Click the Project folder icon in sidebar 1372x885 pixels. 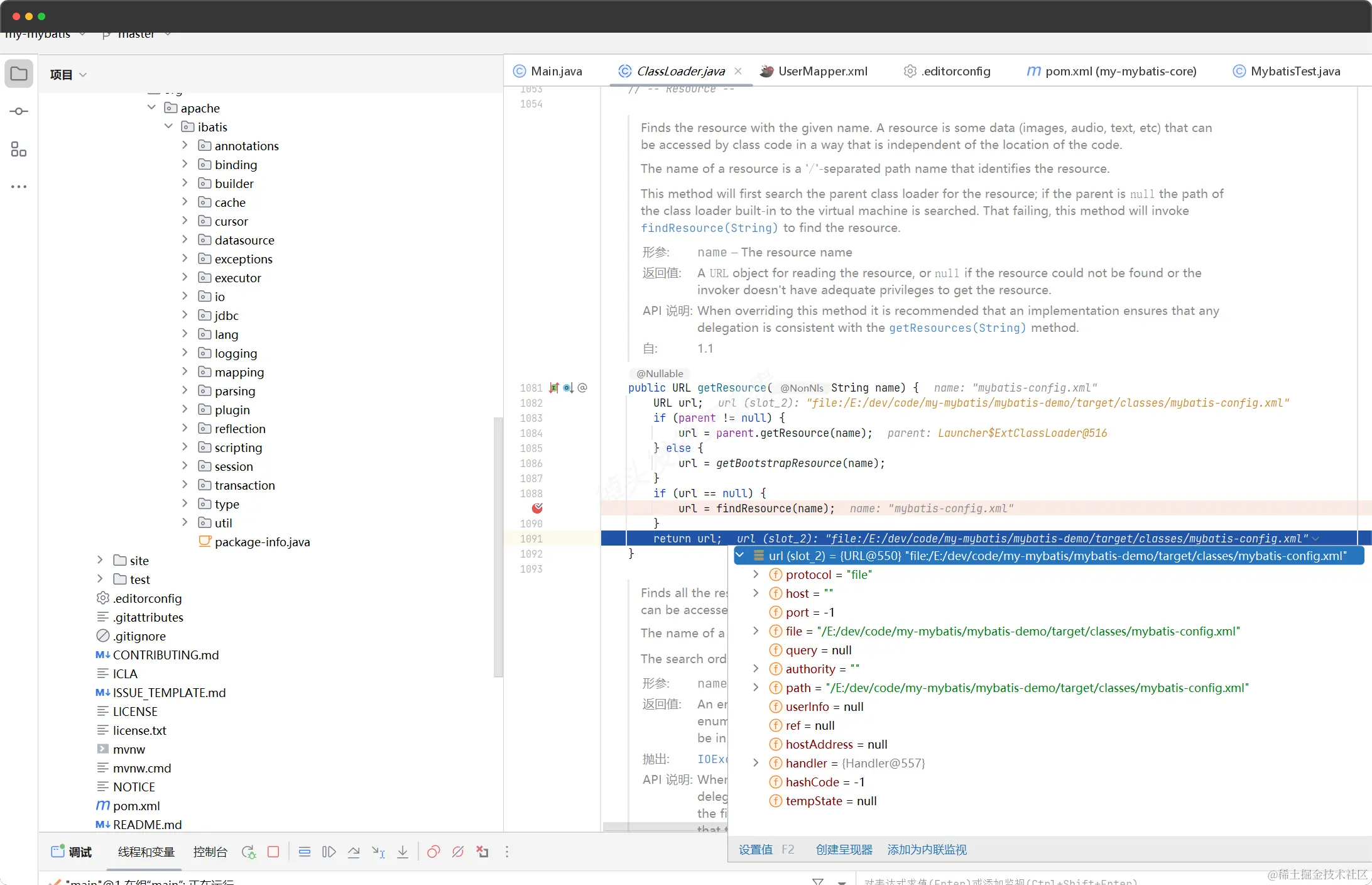[x=19, y=74]
